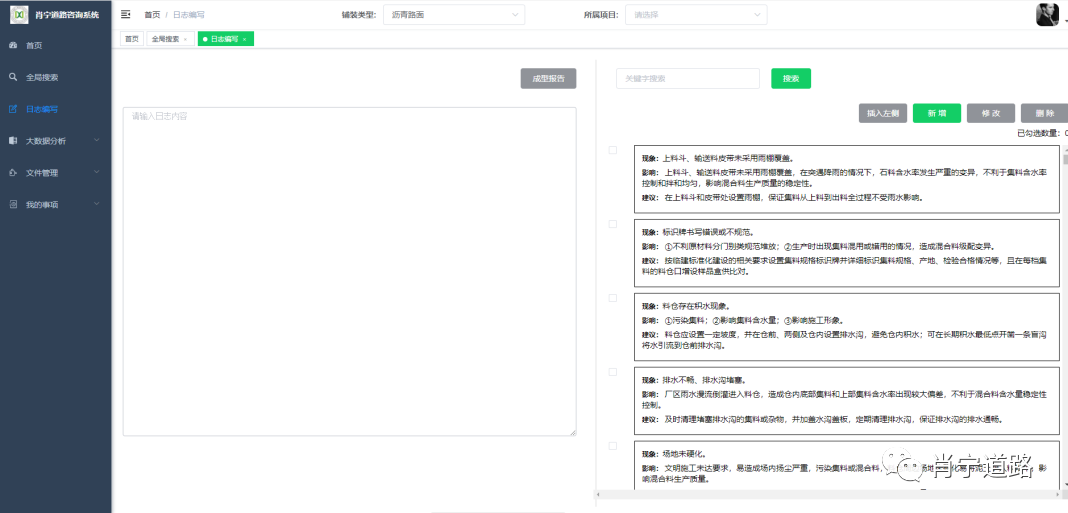Click the 插入左侧 button
This screenshot has width=1068, height=513.
tap(883, 113)
